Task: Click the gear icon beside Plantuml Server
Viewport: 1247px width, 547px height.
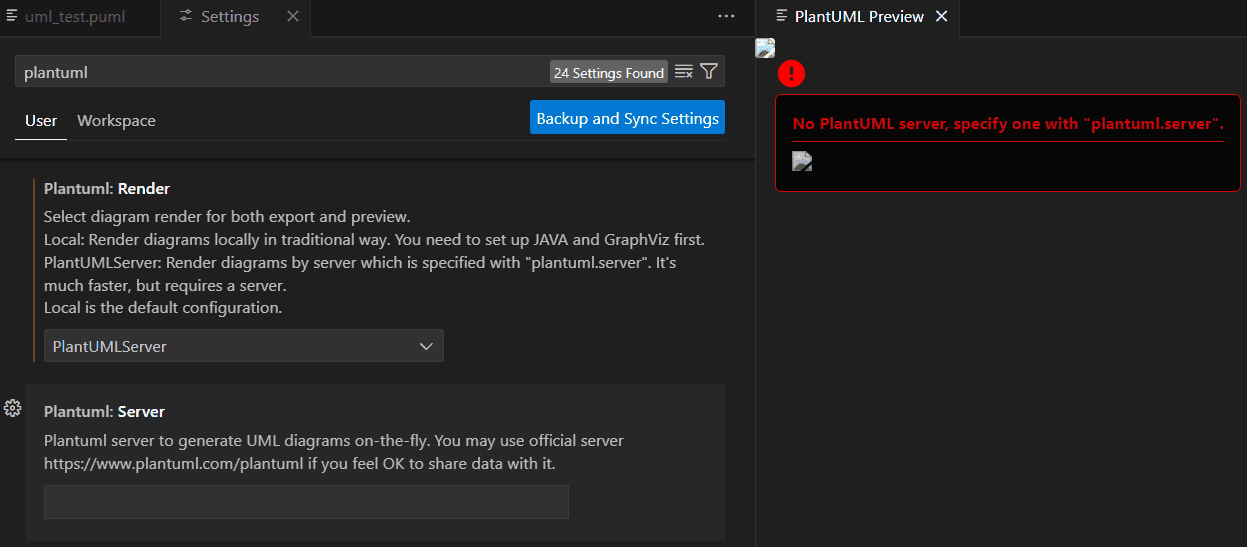Action: (x=13, y=408)
